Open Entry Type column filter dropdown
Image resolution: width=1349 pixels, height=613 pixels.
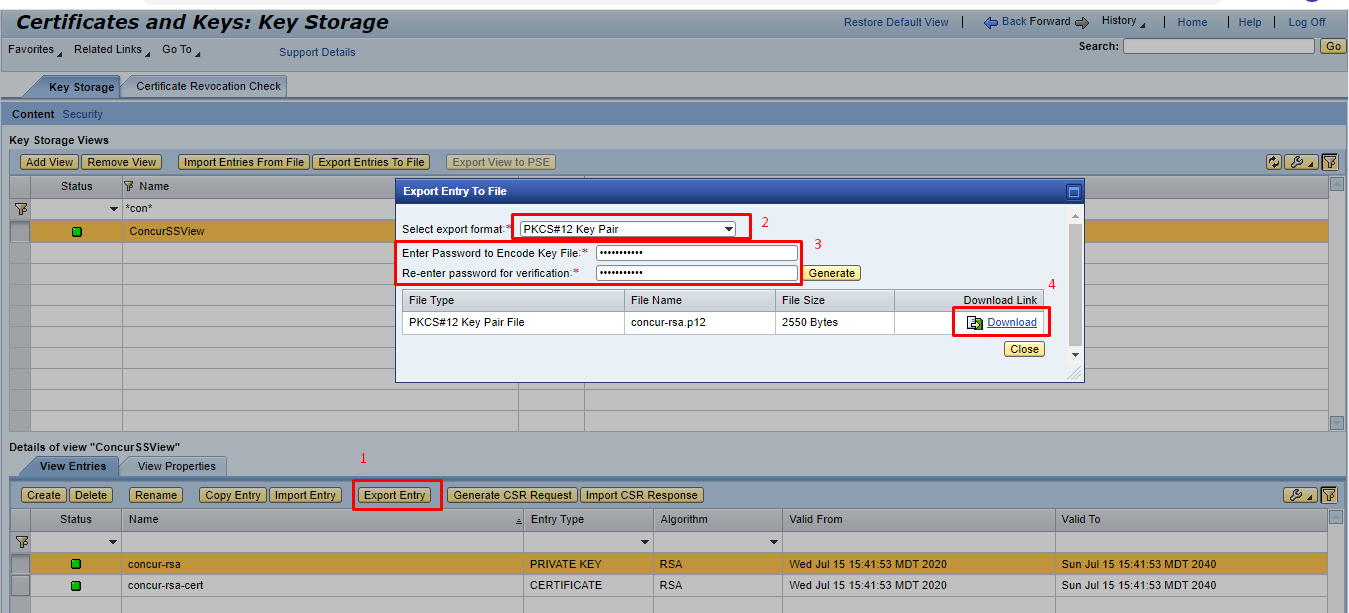[x=644, y=542]
